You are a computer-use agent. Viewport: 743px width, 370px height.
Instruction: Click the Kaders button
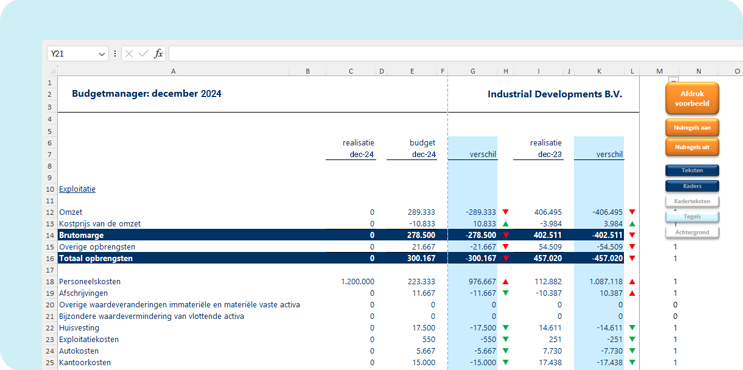(x=692, y=186)
